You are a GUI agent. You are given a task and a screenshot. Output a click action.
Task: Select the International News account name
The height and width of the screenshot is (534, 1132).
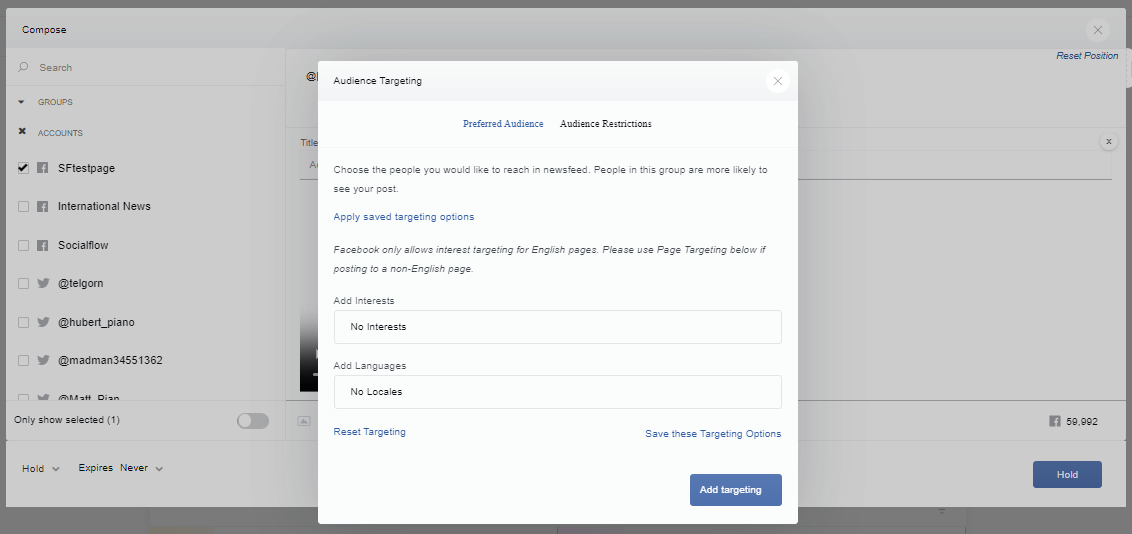click(x=105, y=206)
